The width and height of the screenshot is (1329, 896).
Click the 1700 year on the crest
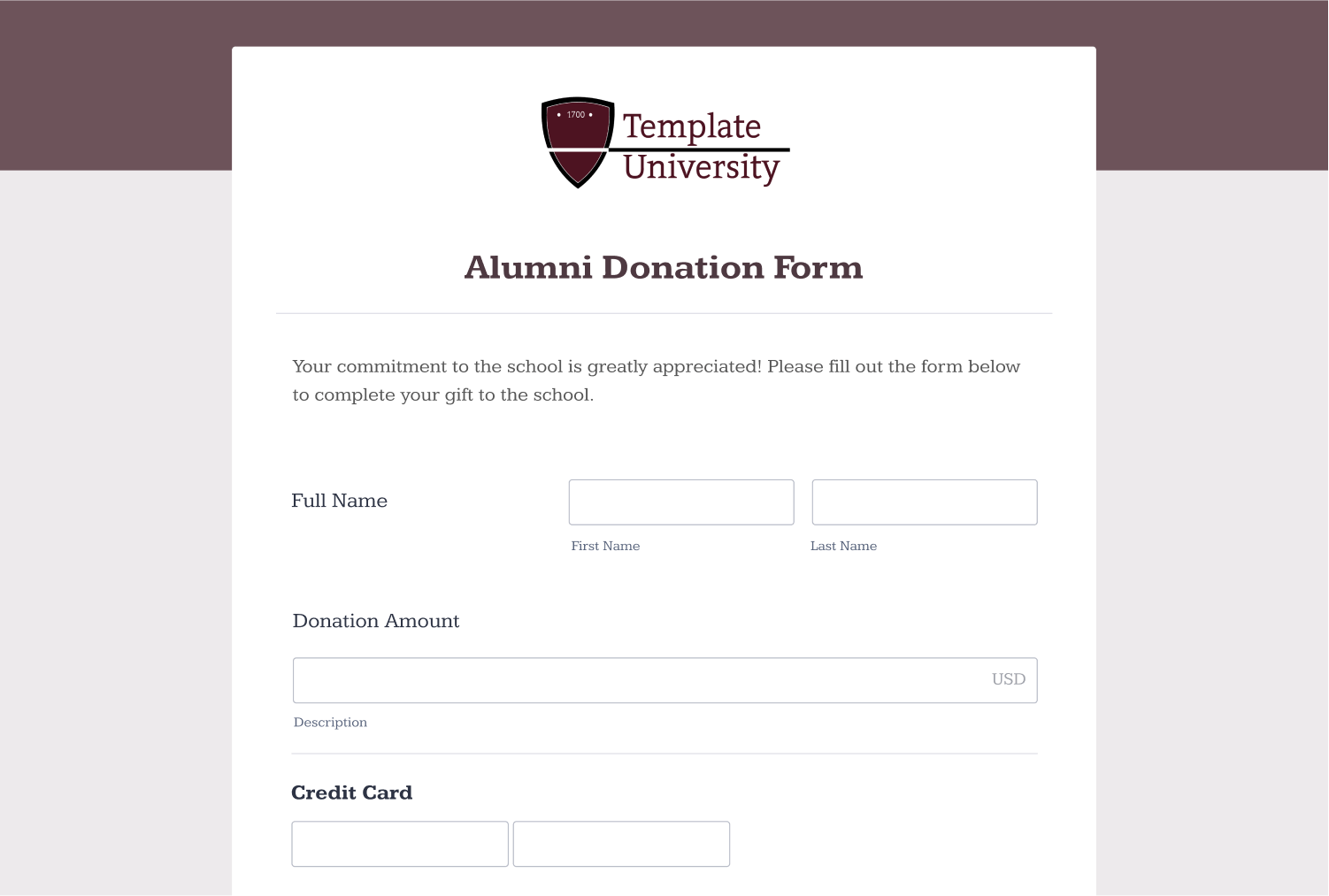(x=575, y=115)
